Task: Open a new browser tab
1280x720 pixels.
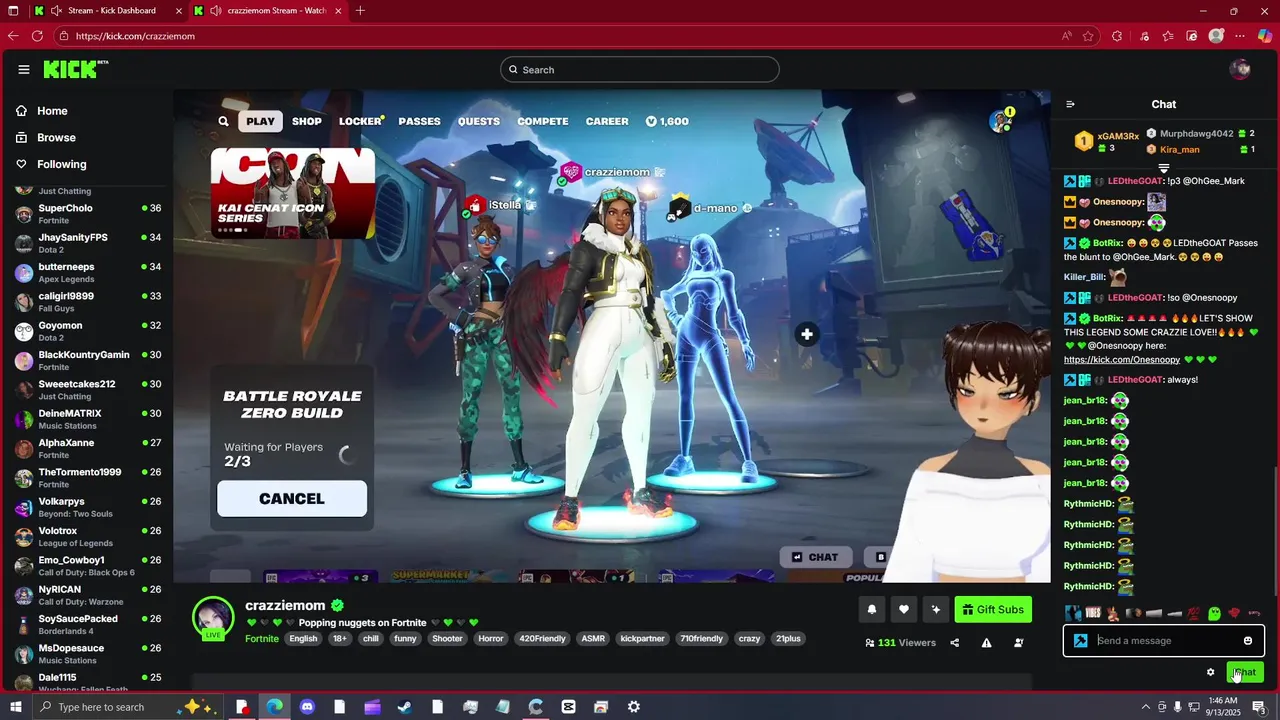Action: 360,11
